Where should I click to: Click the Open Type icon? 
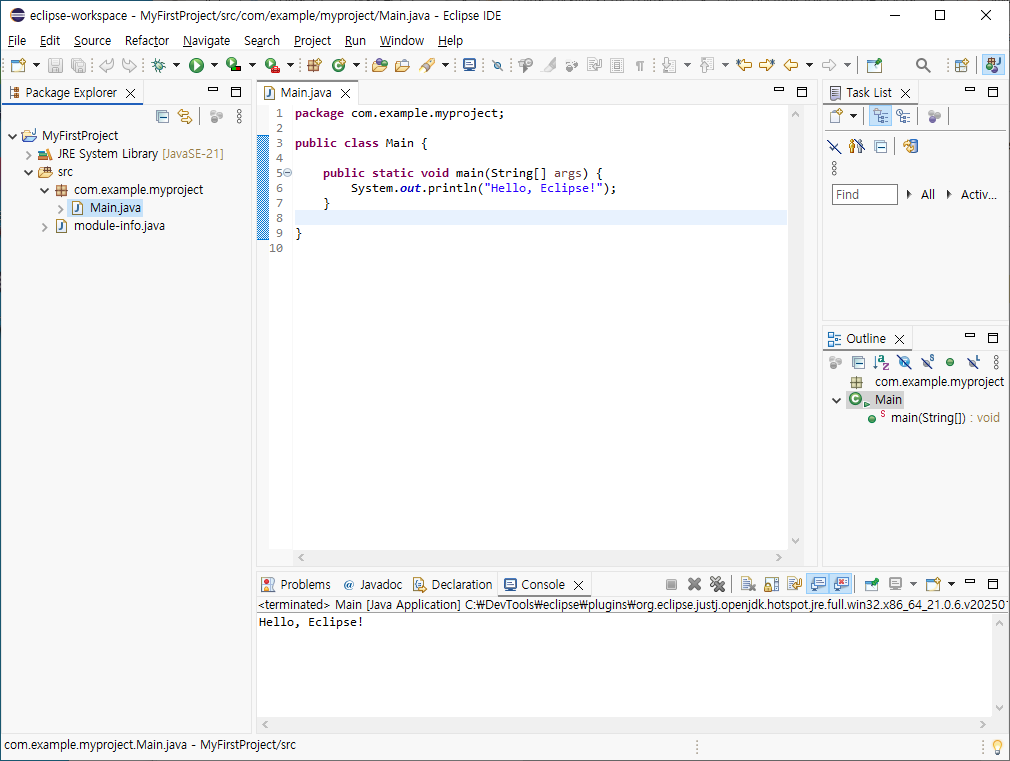(379, 65)
